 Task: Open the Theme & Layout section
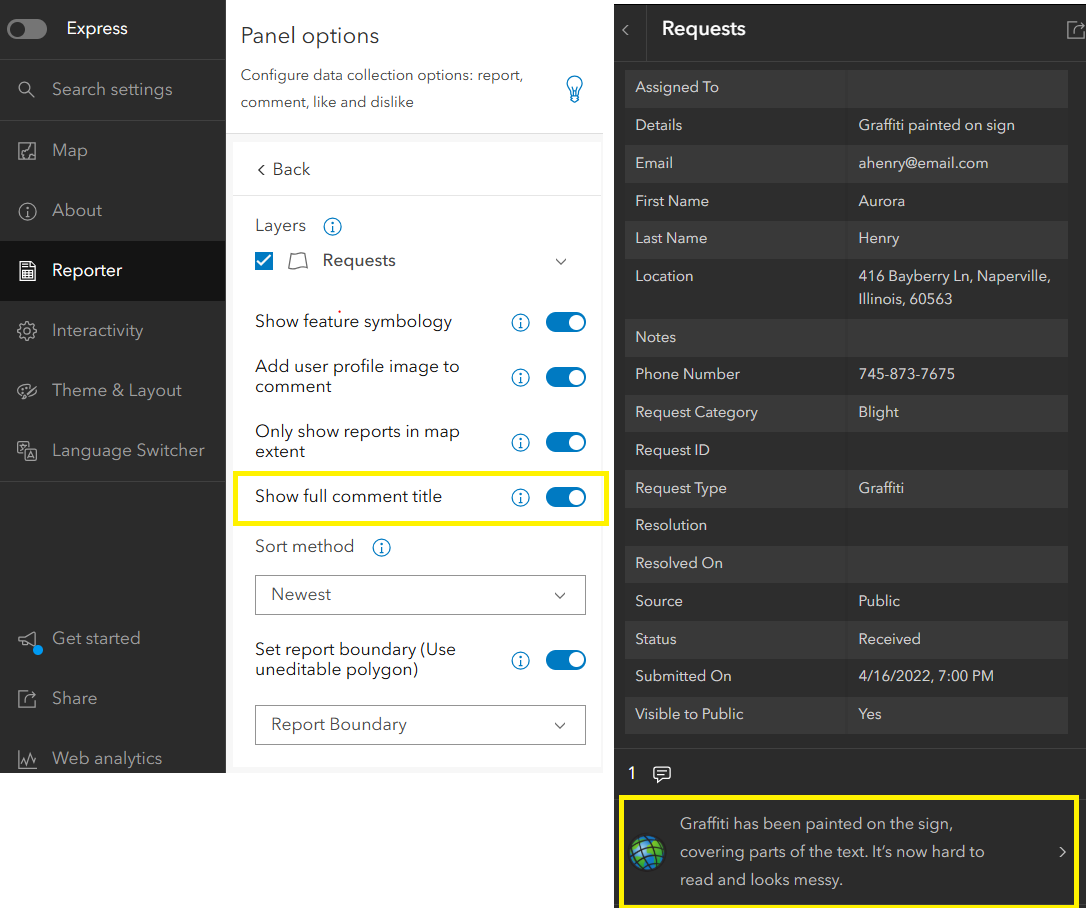[116, 391]
